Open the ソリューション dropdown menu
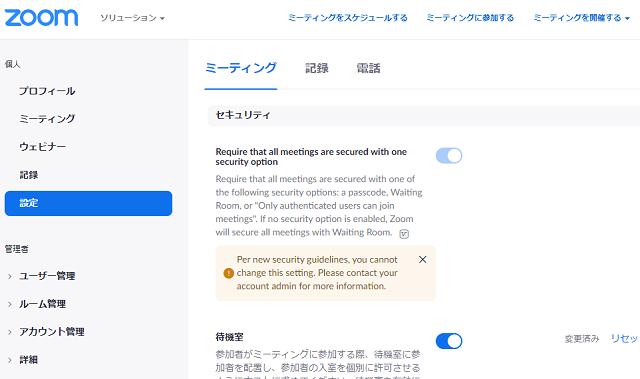Screen dimensions: 640x379 point(132,18)
